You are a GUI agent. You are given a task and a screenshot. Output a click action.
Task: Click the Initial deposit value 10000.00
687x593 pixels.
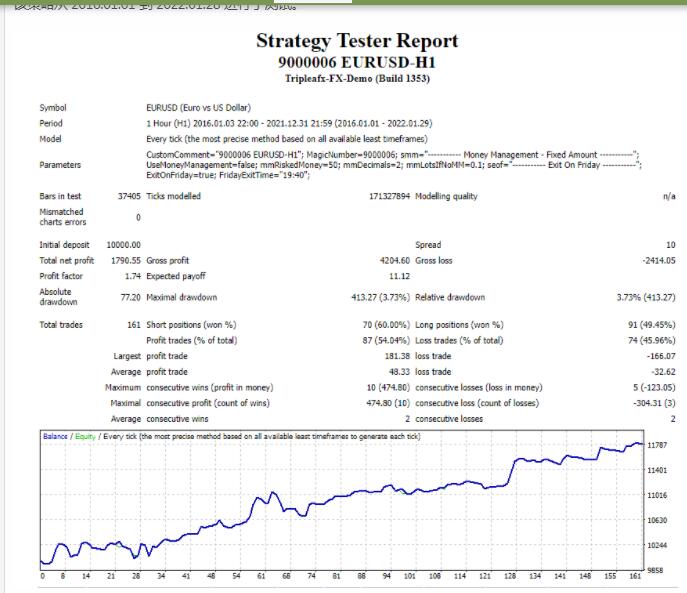[123, 245]
